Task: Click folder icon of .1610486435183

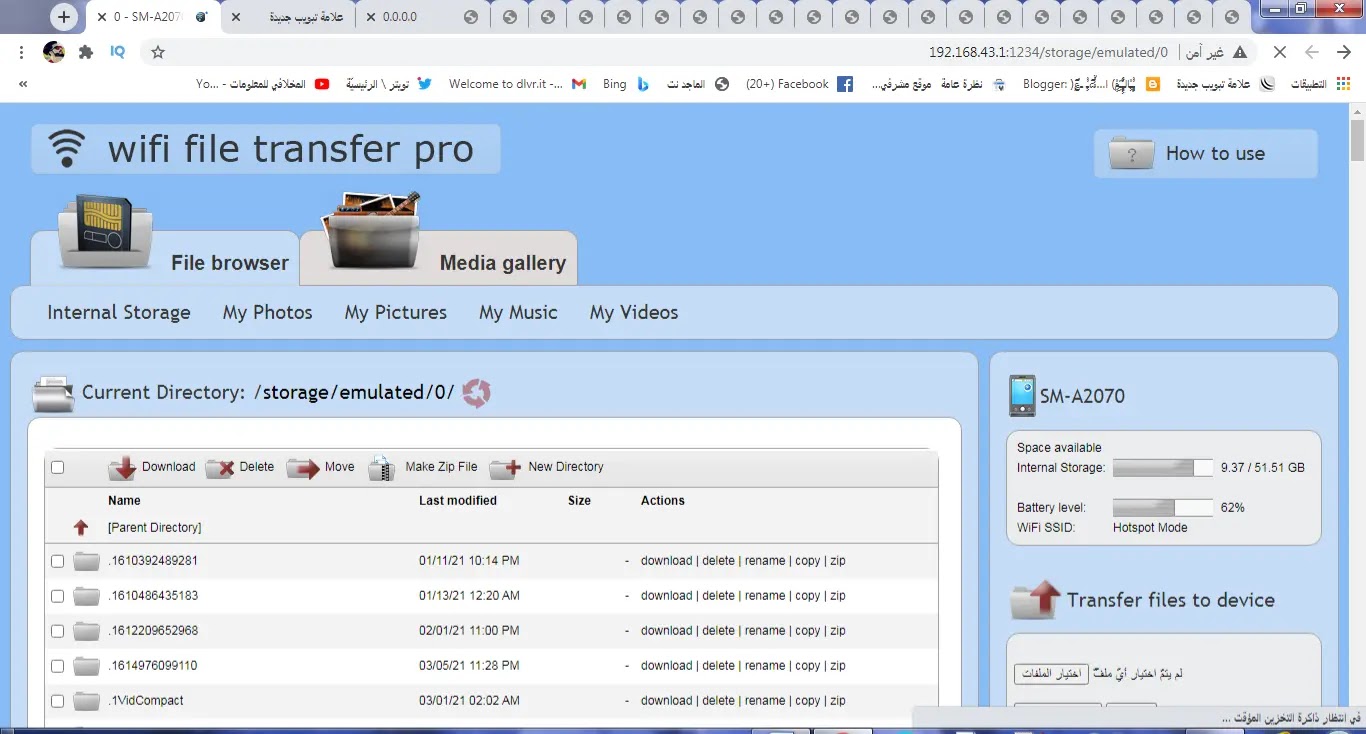Action: pos(87,596)
